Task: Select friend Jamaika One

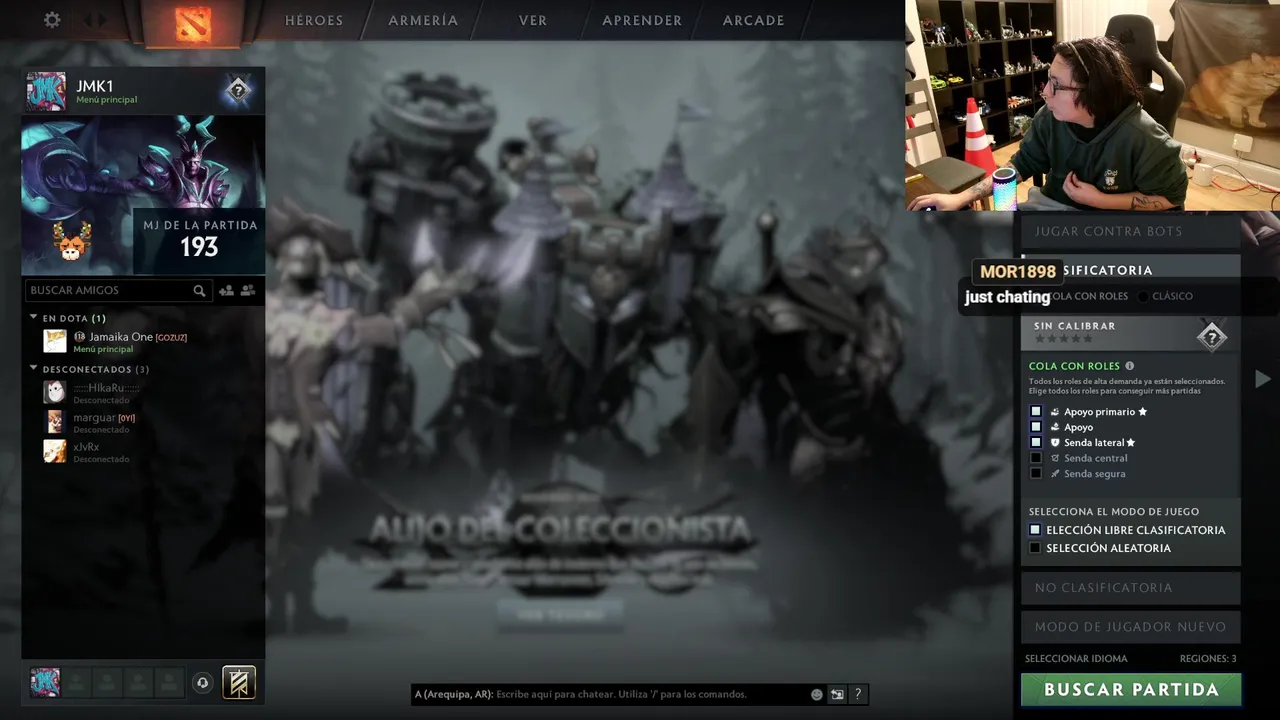Action: 143,341
